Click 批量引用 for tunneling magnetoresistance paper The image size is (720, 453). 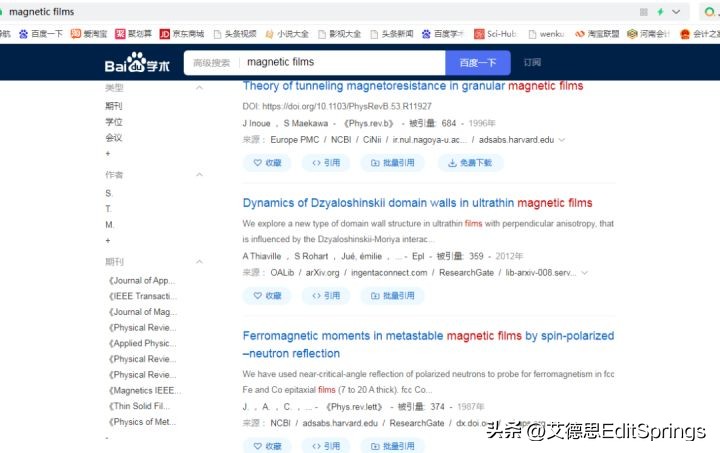coord(393,162)
